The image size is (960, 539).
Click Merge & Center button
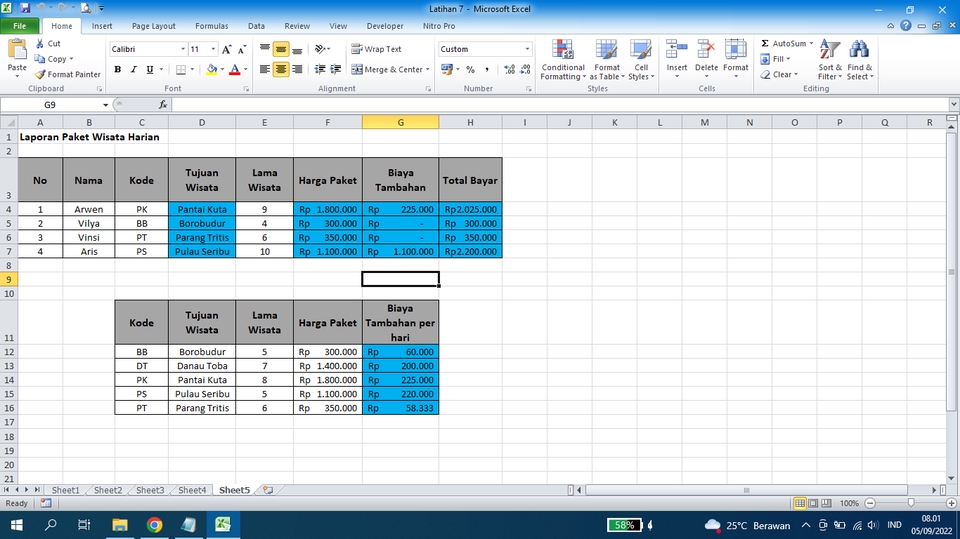(386, 69)
